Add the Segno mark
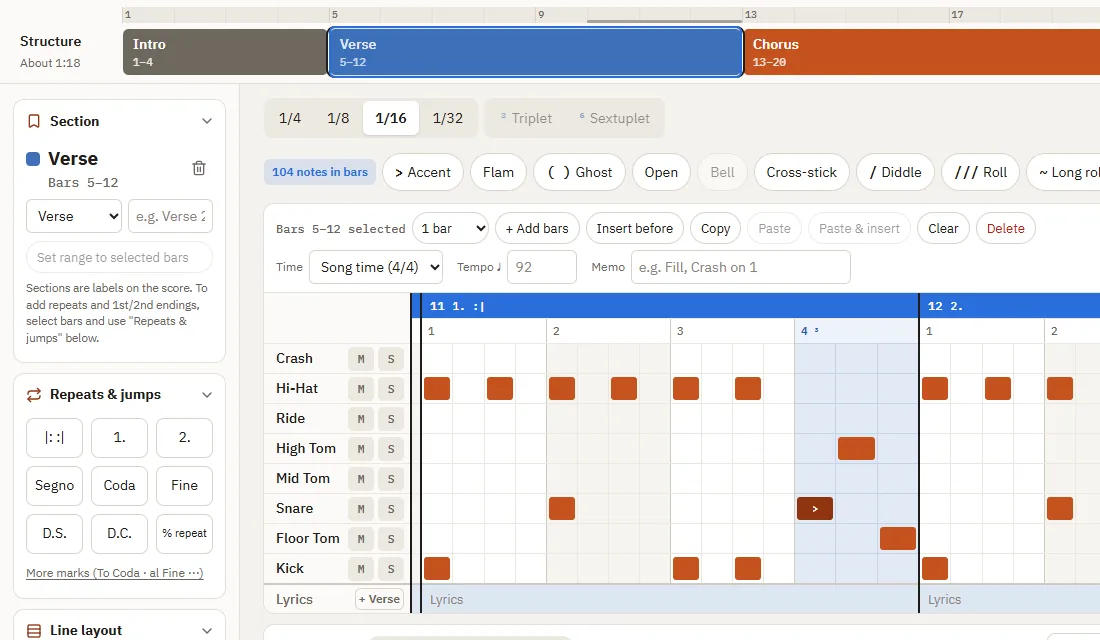The width and height of the screenshot is (1100, 640). [x=54, y=486]
